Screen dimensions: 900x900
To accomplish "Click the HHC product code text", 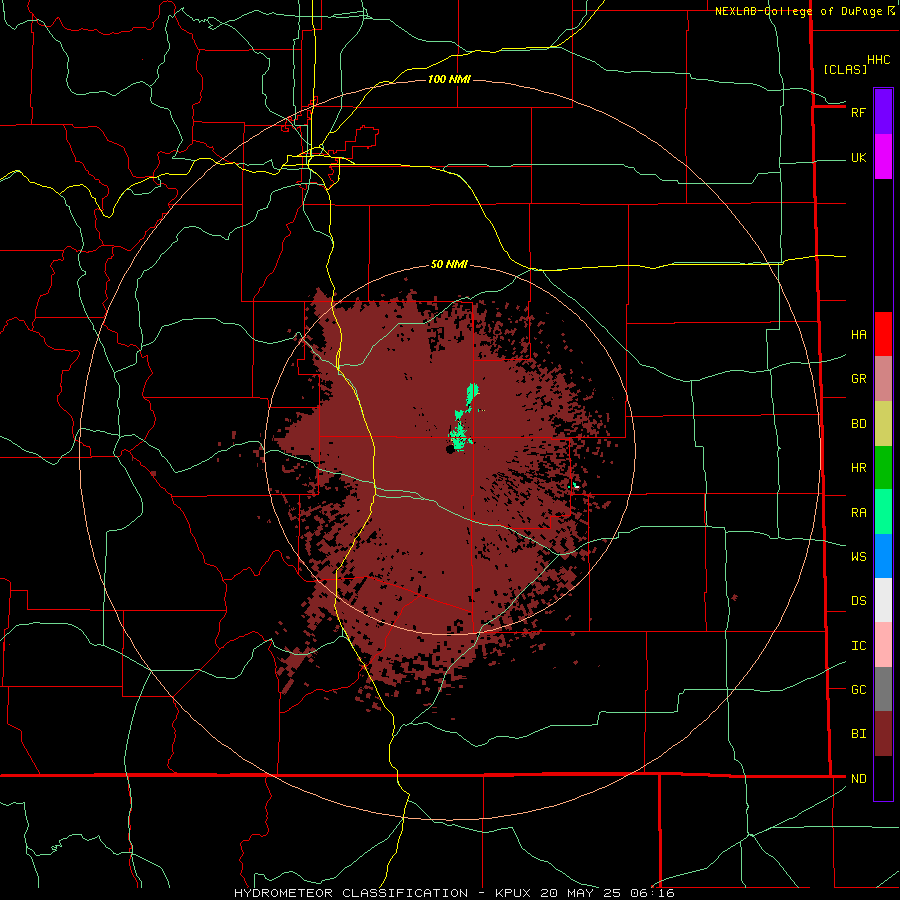I will click(878, 60).
